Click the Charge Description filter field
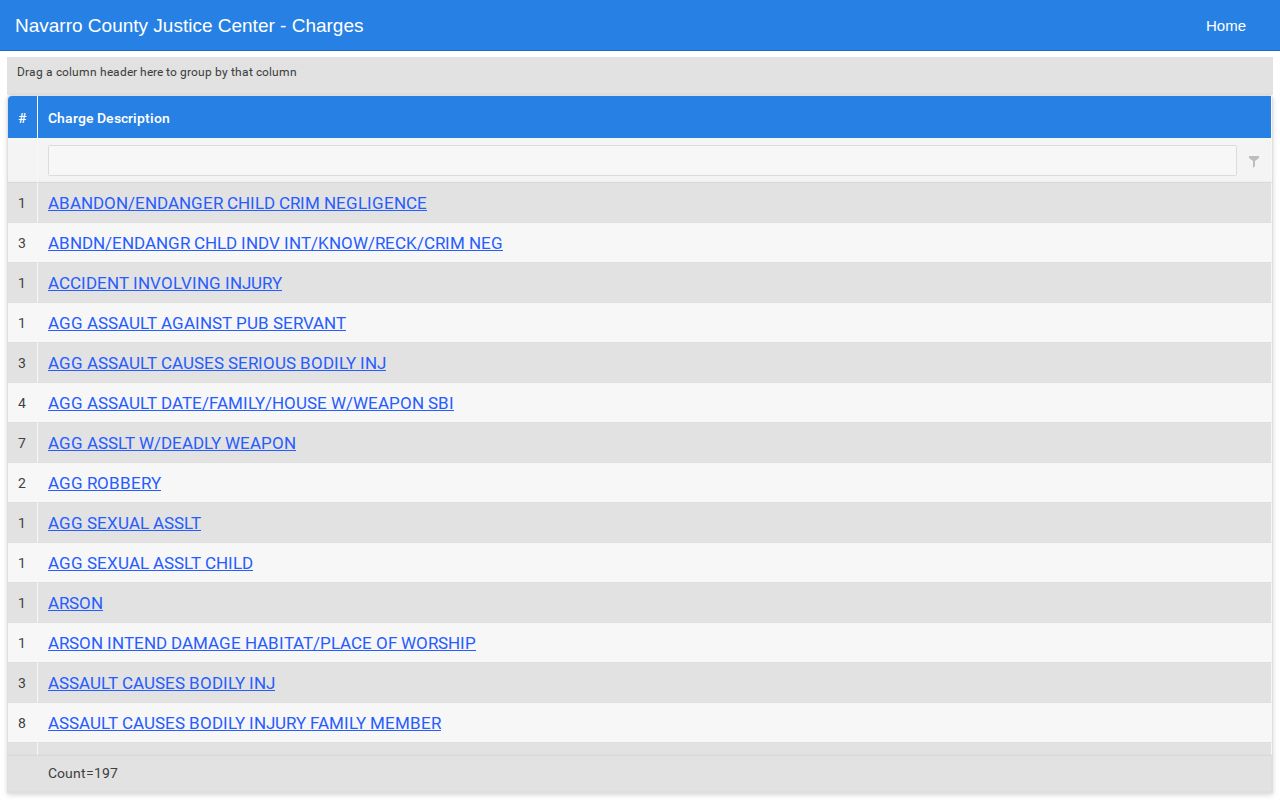The width and height of the screenshot is (1280, 800). [642, 161]
